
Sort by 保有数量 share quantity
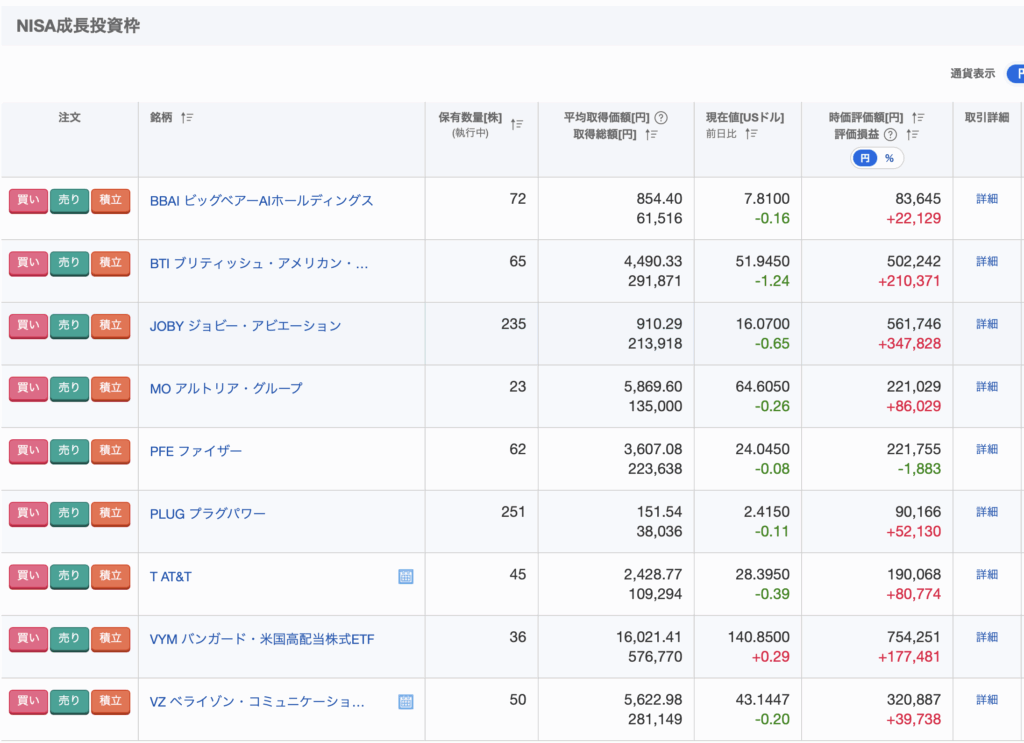(517, 124)
